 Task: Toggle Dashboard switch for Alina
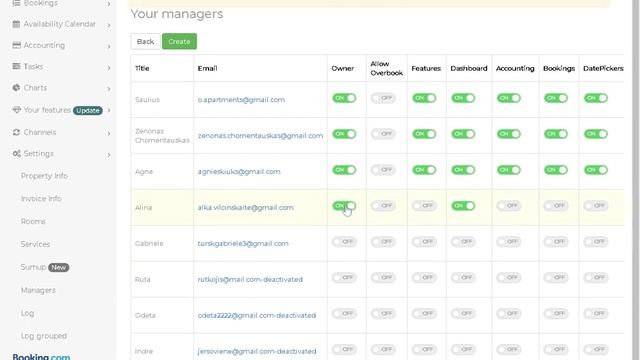463,206
